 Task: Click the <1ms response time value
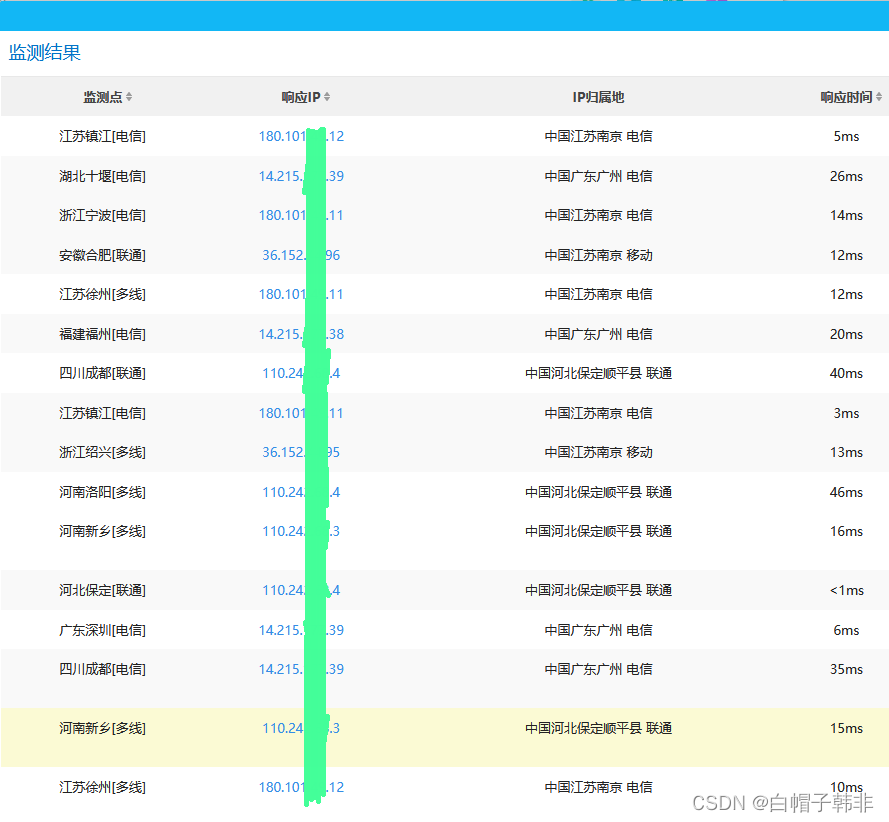point(846,590)
